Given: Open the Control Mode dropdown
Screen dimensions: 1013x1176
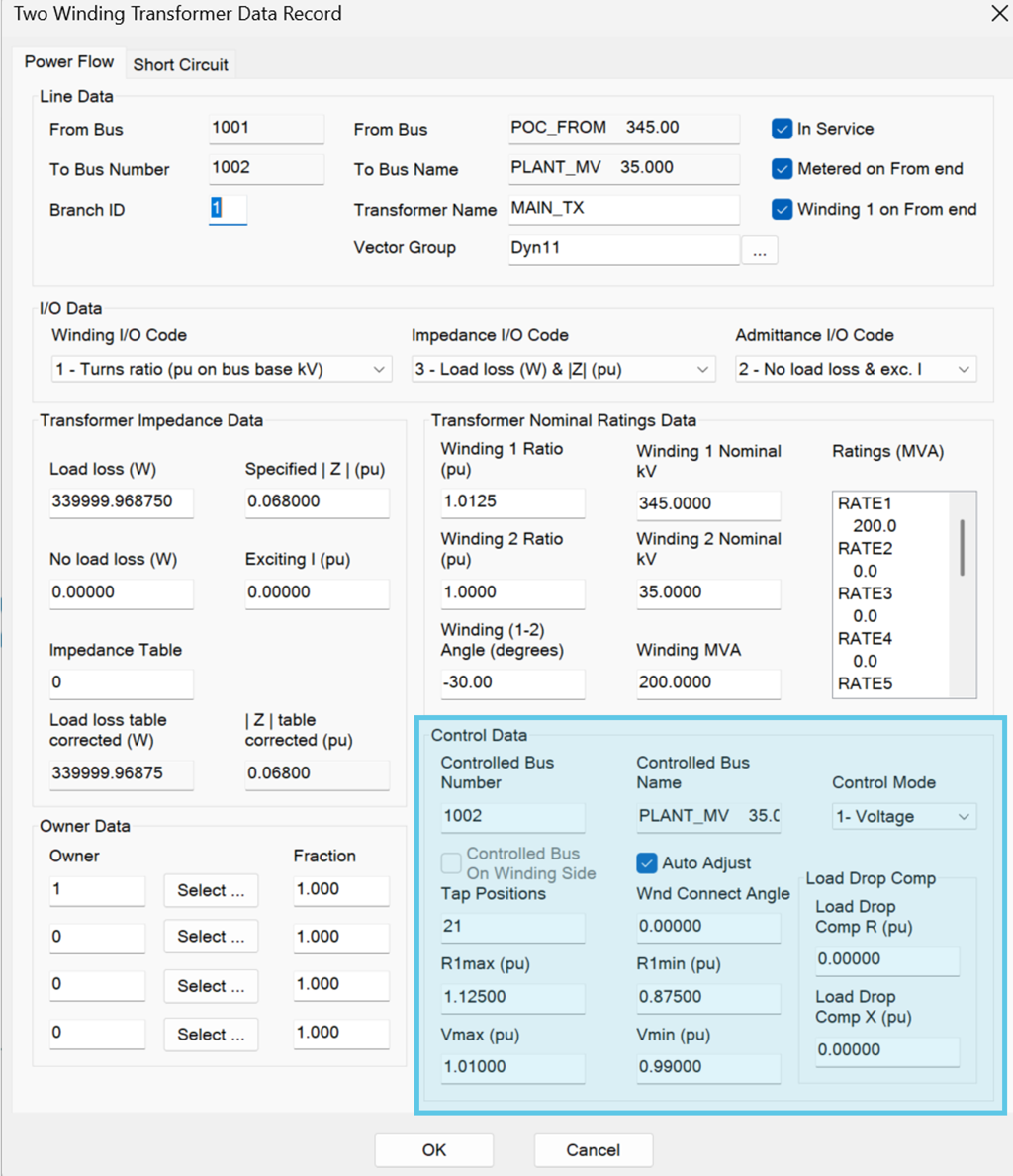Looking at the screenshot, I should (x=904, y=816).
